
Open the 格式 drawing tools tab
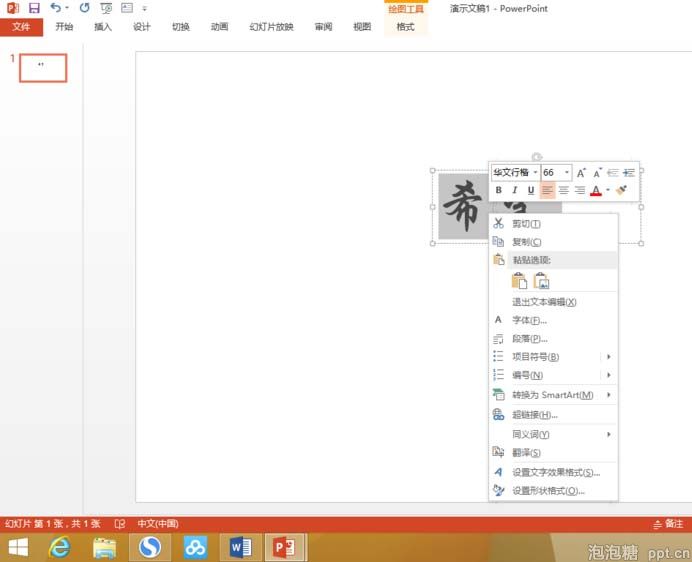[405, 27]
